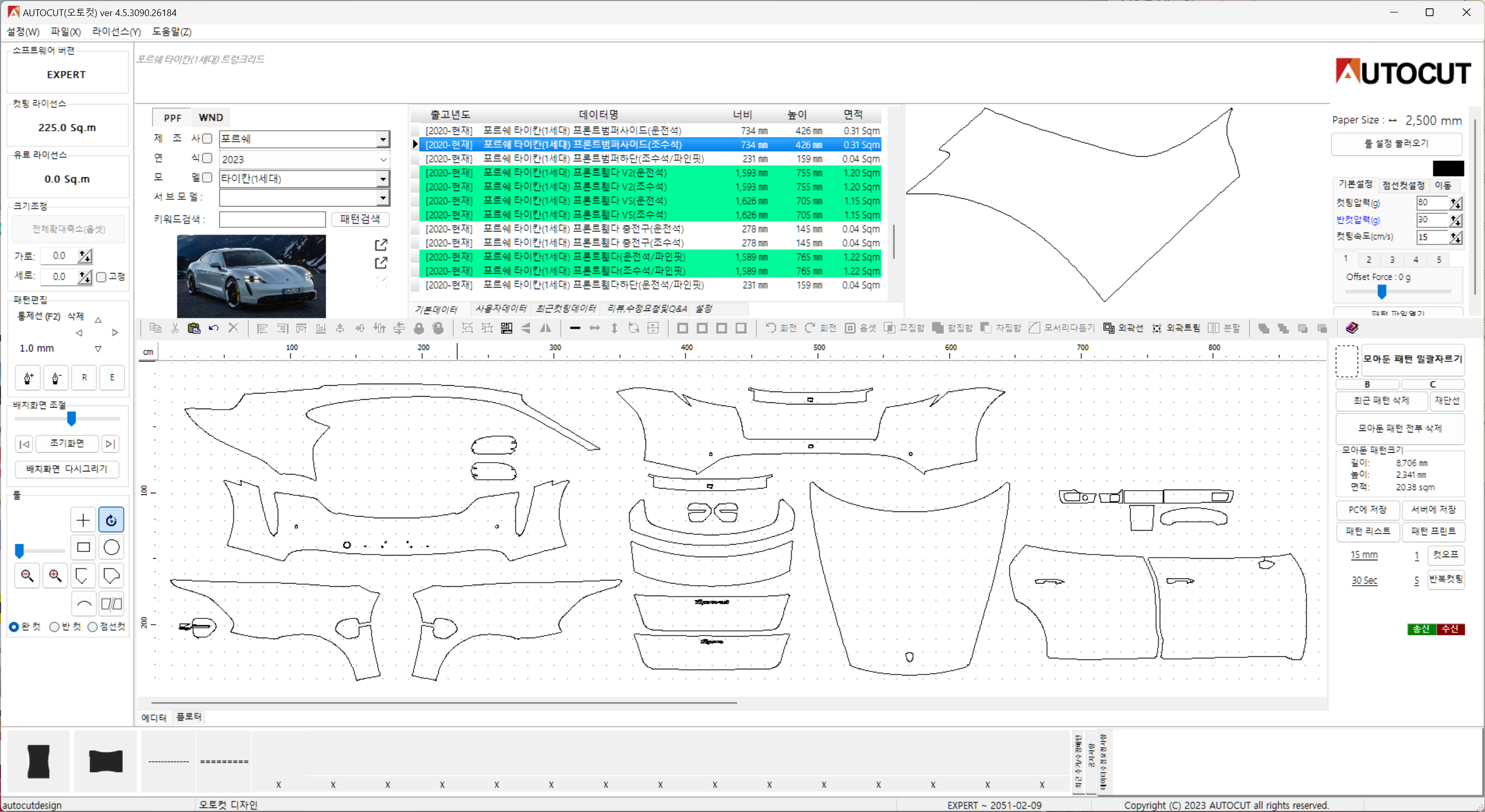Open the 설정(W) menu
The height and width of the screenshot is (812, 1485).
tap(23, 32)
